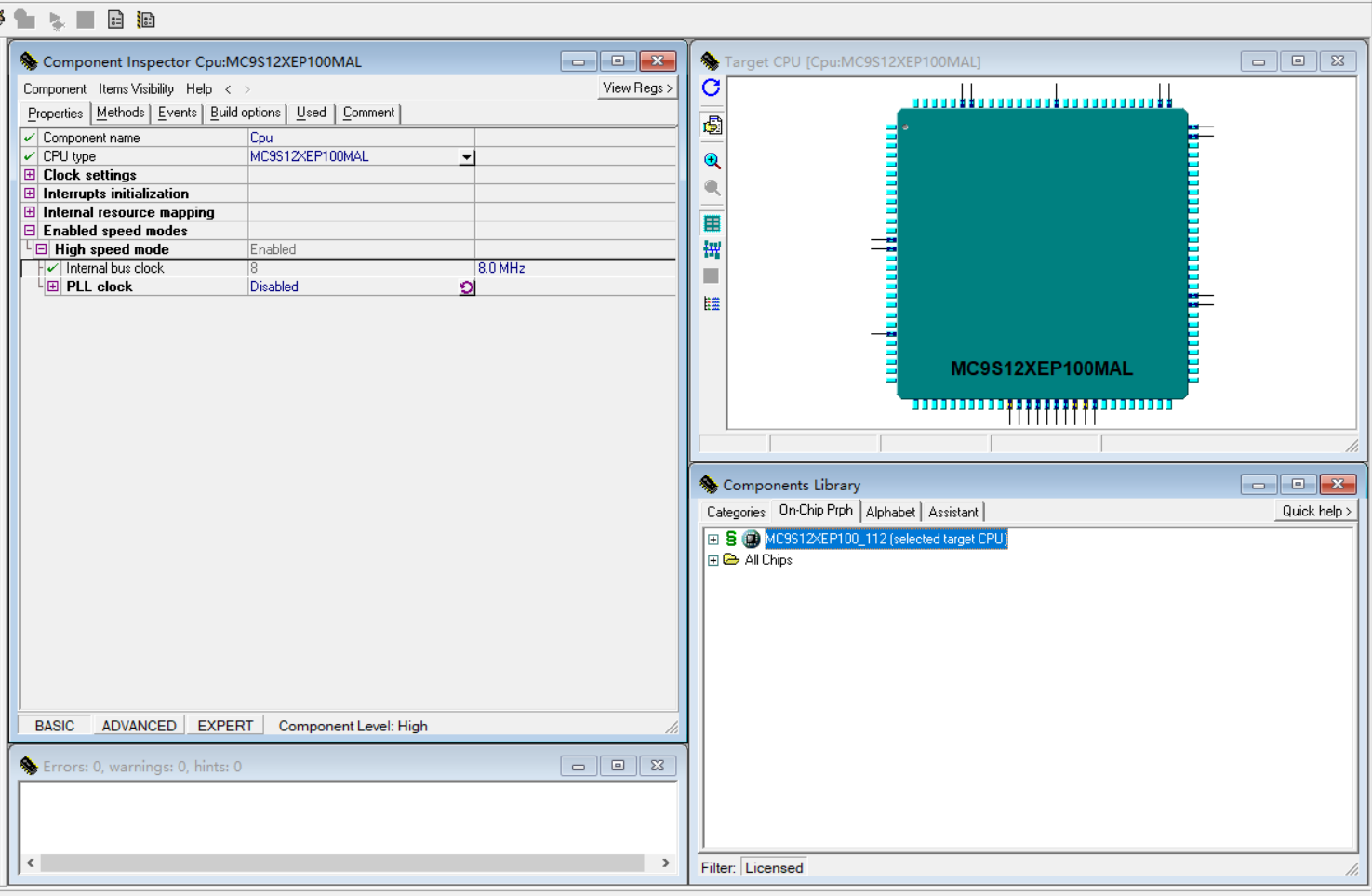
Task: Click the chip icon in Component Inspector title bar
Action: 29,61
